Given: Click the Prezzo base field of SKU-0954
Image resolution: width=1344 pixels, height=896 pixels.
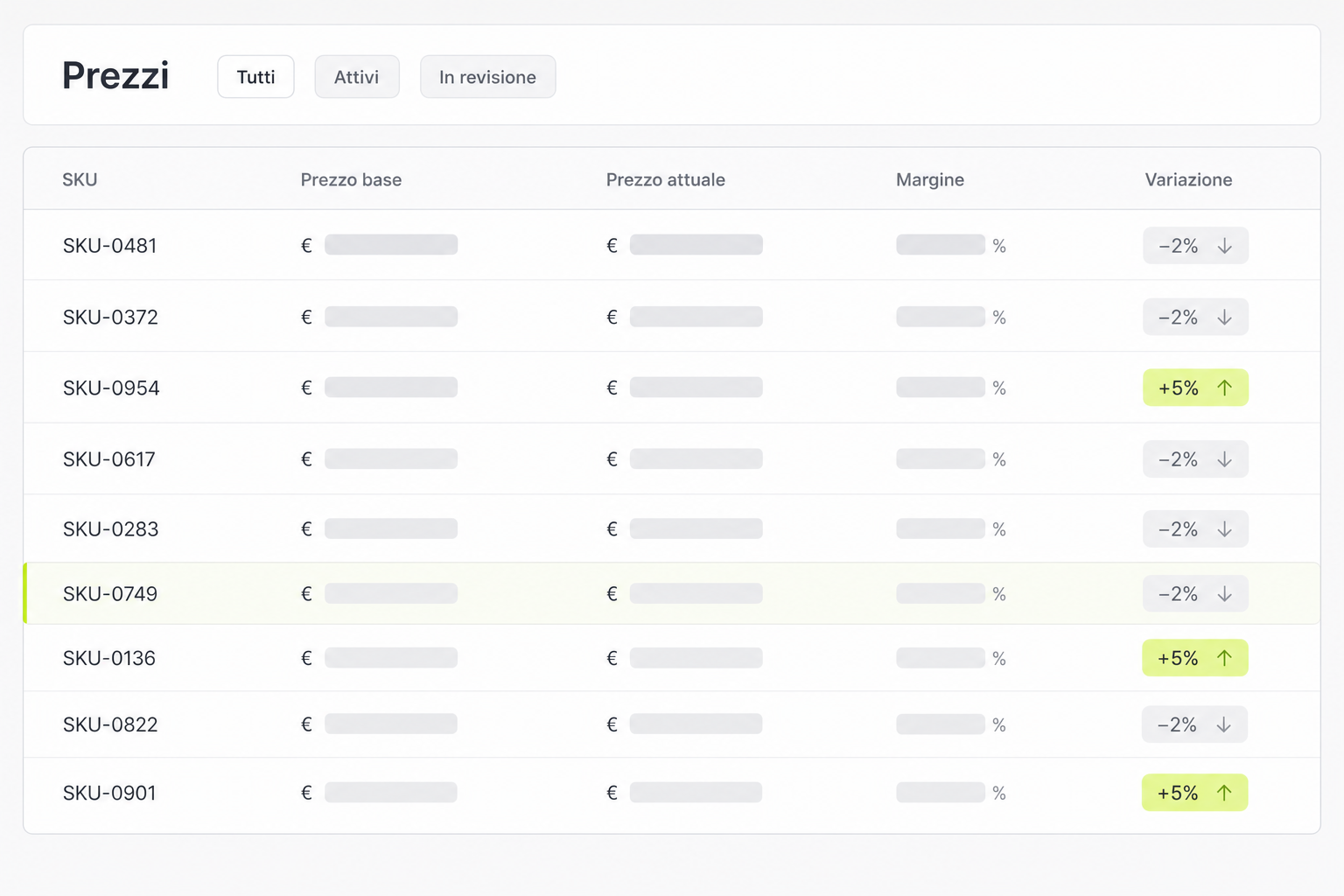Looking at the screenshot, I should tap(391, 387).
